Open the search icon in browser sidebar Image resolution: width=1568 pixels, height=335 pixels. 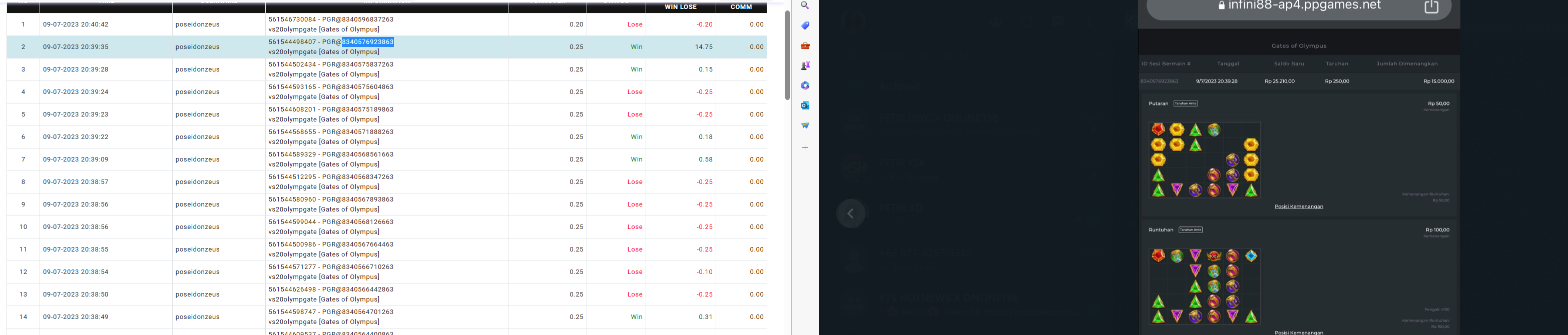805,5
